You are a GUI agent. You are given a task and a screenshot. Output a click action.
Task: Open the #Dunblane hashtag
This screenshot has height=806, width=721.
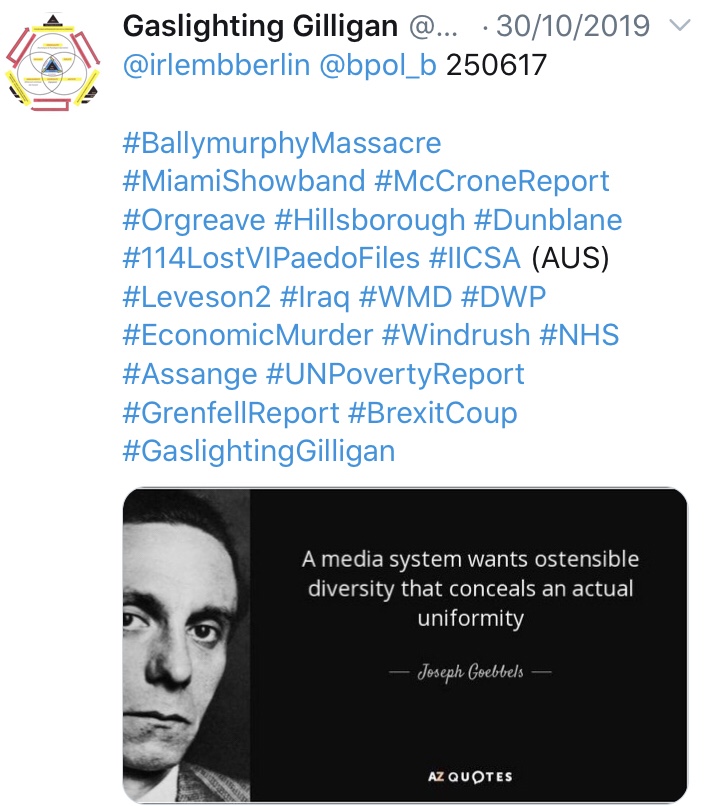pyautogui.click(x=548, y=220)
